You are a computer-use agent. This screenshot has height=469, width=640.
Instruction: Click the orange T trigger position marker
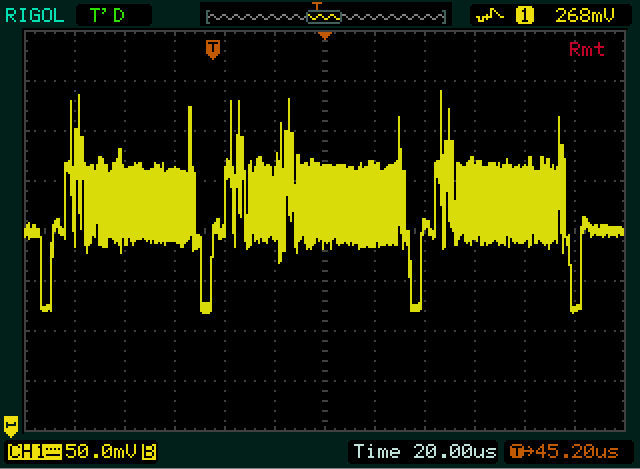point(211,48)
